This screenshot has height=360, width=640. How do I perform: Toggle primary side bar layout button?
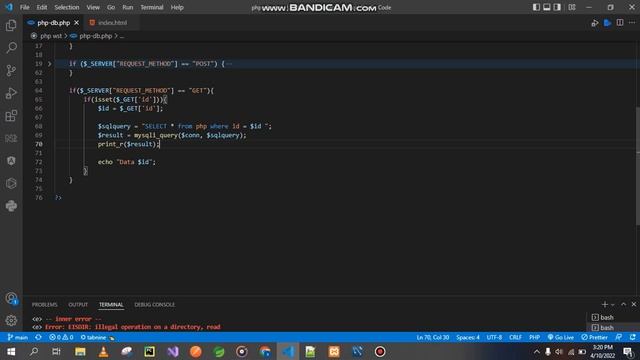536,7
